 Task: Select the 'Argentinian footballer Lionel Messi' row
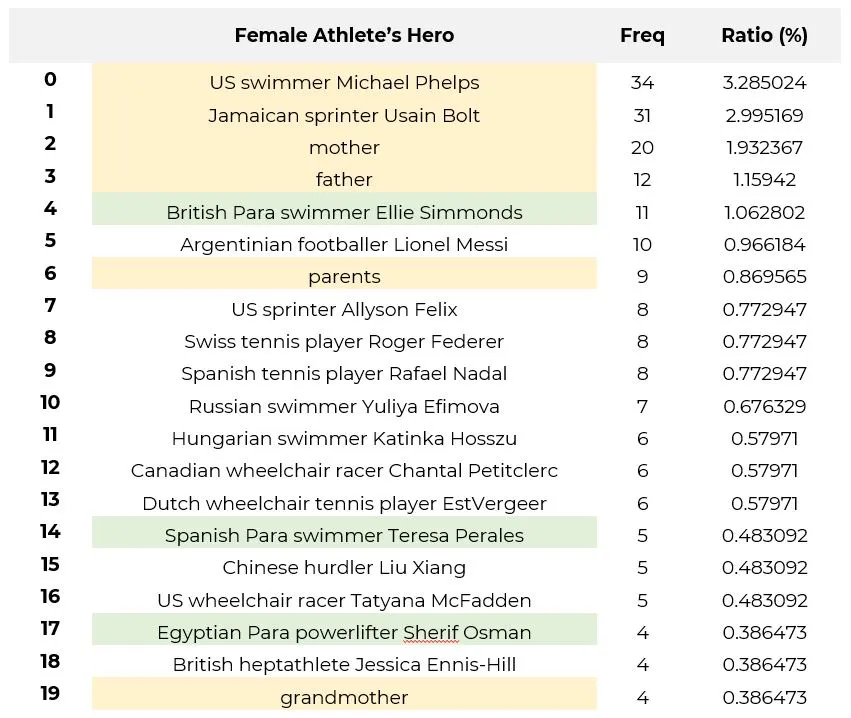[x=344, y=244]
